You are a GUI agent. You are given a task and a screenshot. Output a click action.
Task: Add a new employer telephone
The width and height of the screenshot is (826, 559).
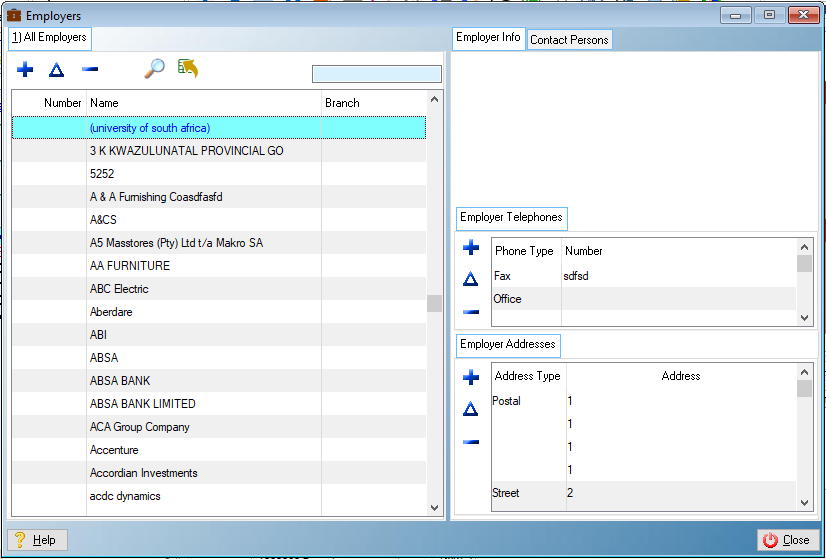(x=472, y=249)
